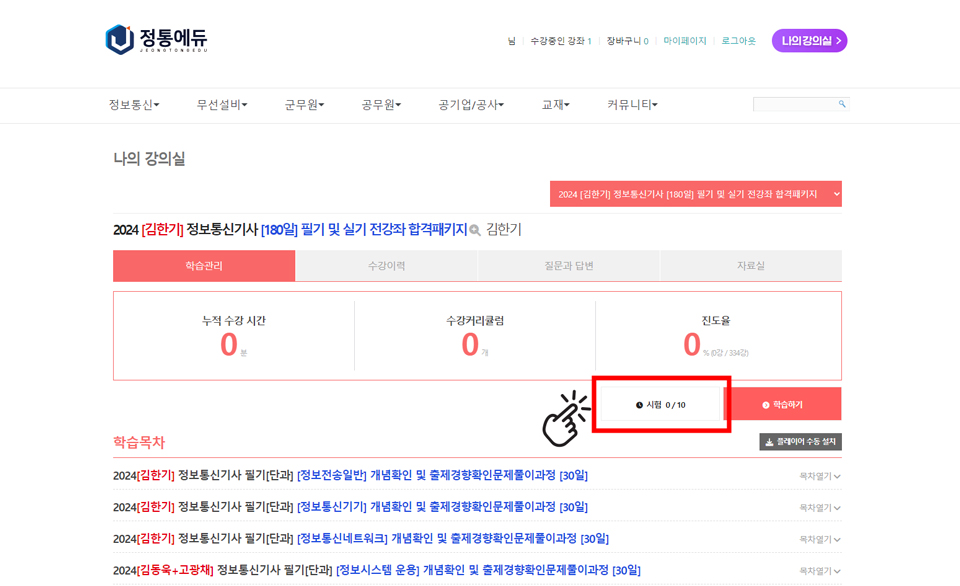Select the 학습관리 tab
Screen dimensions: 960x586
[204, 266]
